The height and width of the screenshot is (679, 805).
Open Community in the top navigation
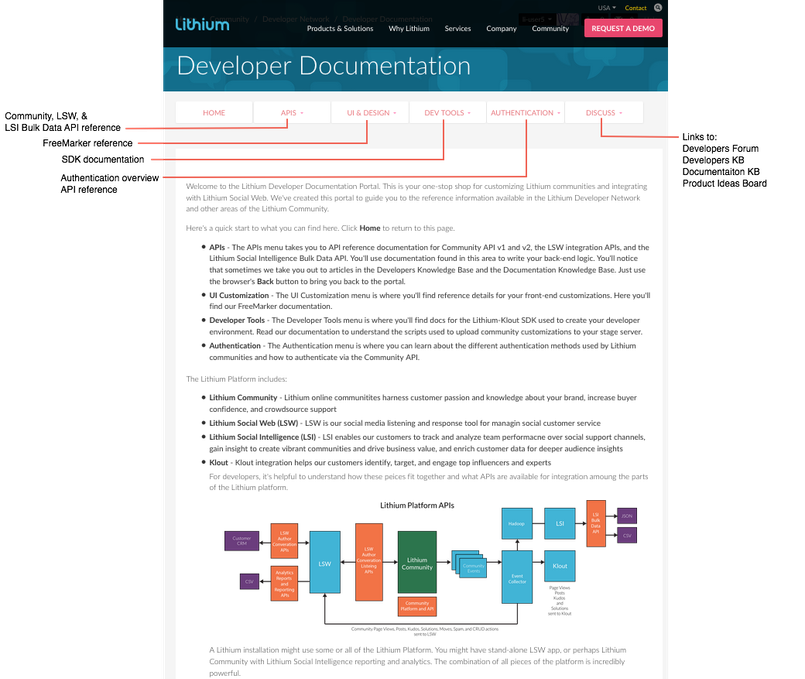click(550, 29)
